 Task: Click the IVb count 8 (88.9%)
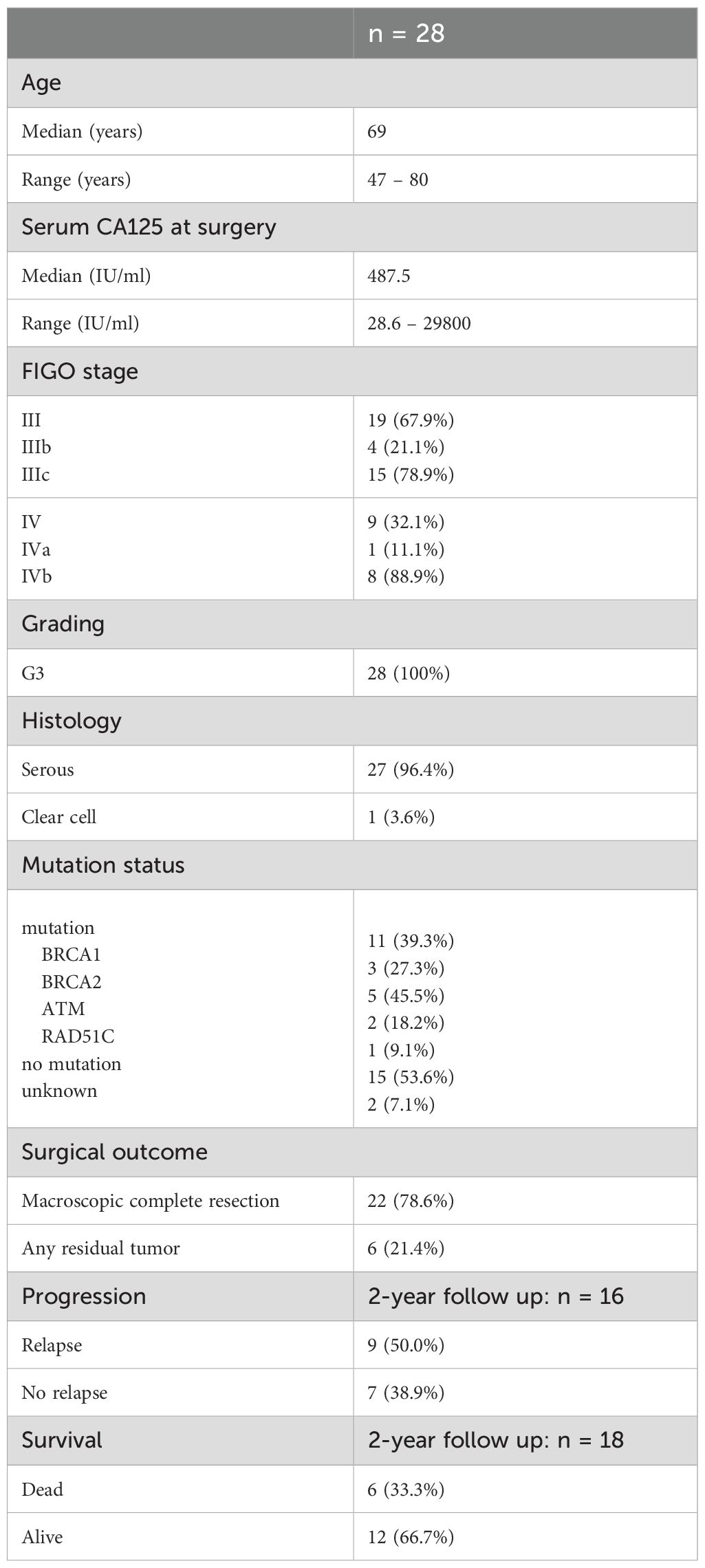click(406, 576)
